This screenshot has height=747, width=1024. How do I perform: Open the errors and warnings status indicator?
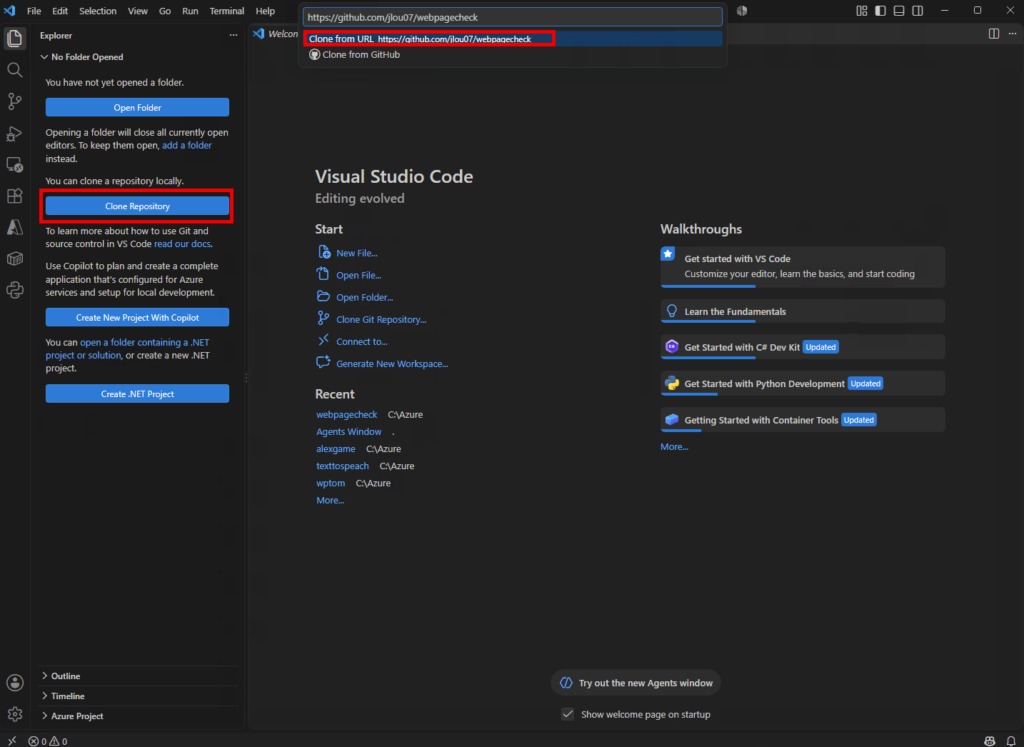coord(48,741)
